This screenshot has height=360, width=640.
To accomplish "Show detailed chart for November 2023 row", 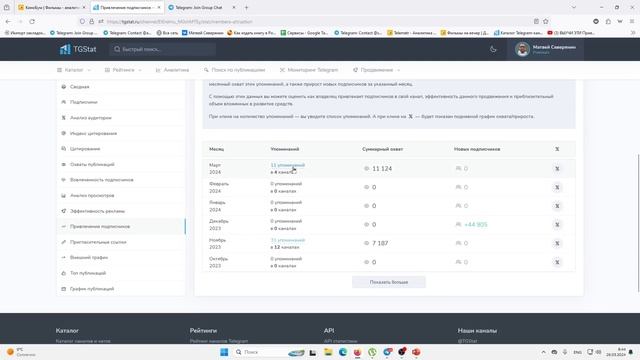I will pos(557,244).
